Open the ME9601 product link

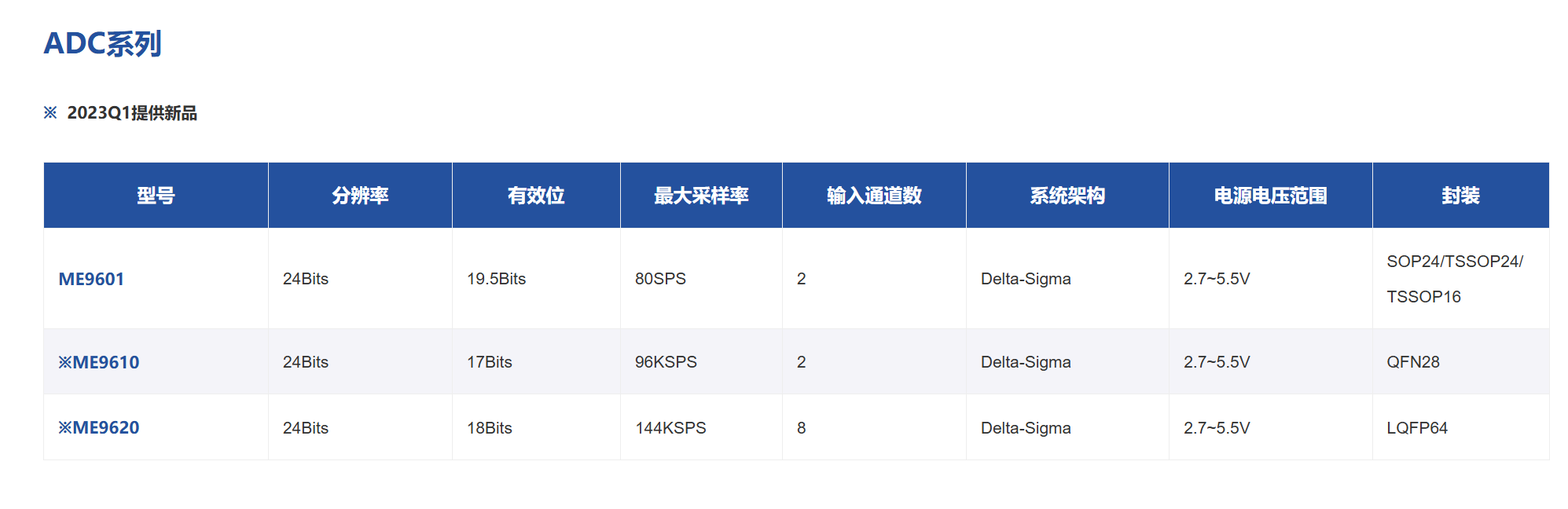pyautogui.click(x=91, y=279)
